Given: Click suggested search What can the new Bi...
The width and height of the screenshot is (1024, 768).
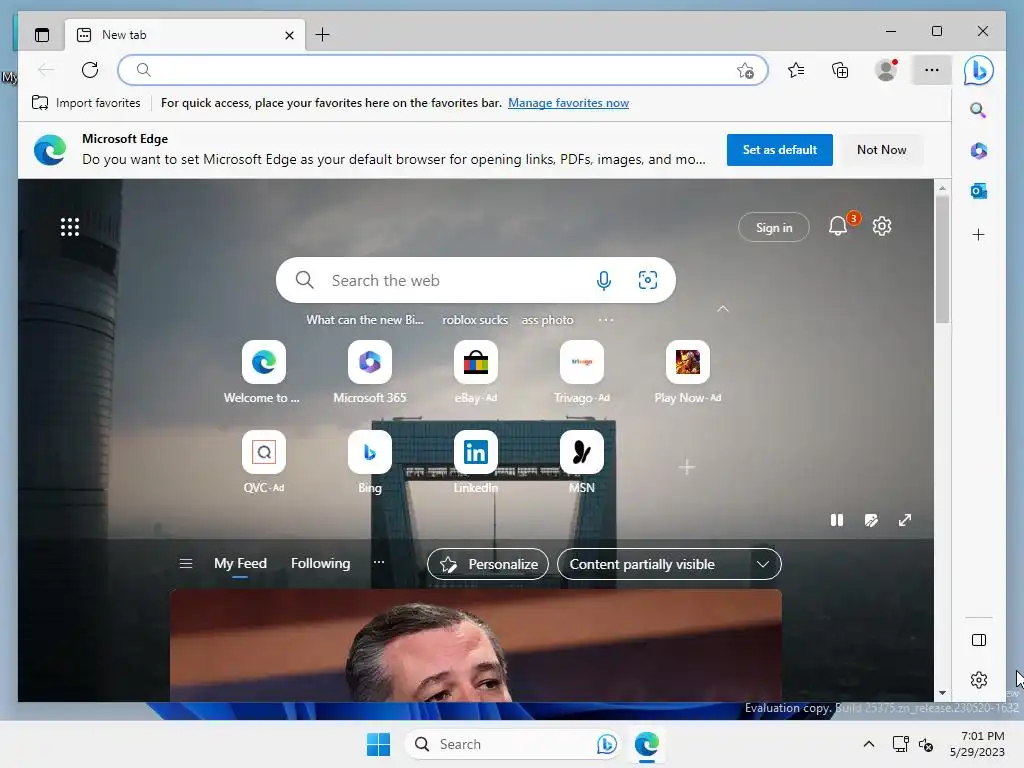Looking at the screenshot, I should tap(365, 320).
